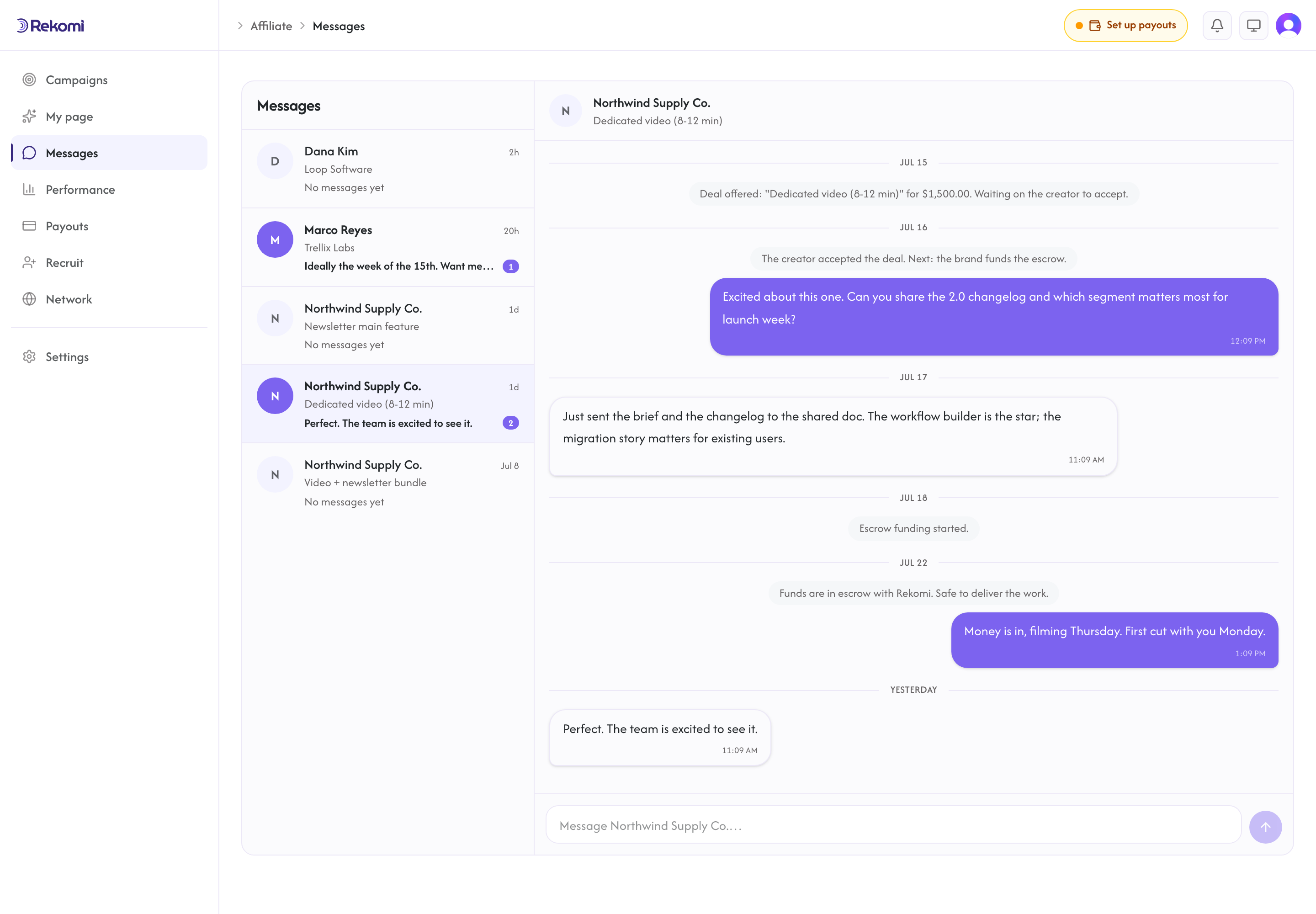
Task: Click the Settings gear icon
Action: coord(29,357)
